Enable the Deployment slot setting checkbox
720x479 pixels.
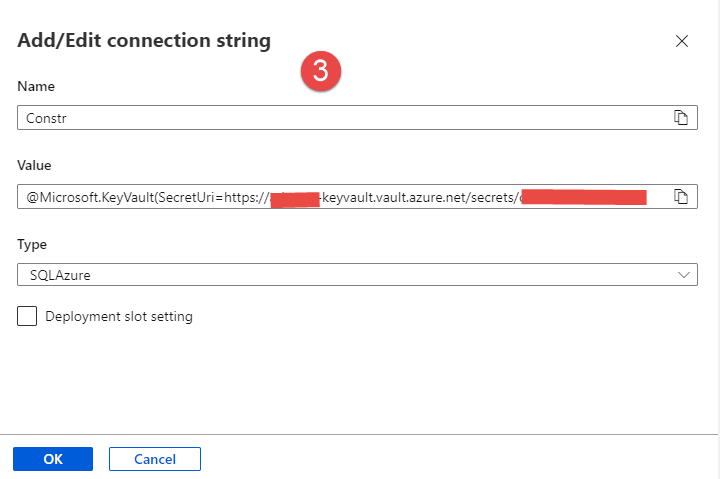[x=28, y=316]
